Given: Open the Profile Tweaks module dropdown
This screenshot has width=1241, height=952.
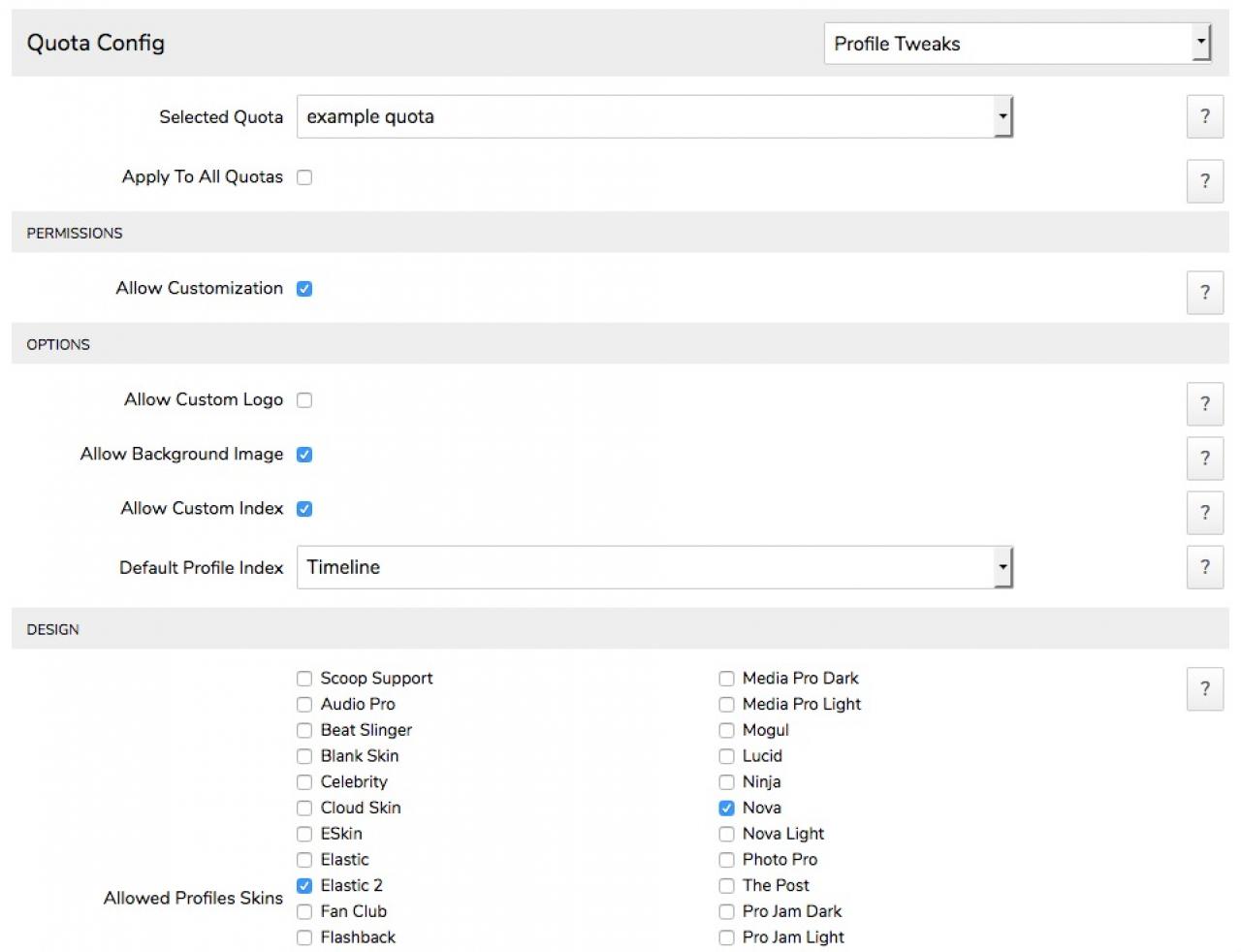Looking at the screenshot, I should 1017,44.
